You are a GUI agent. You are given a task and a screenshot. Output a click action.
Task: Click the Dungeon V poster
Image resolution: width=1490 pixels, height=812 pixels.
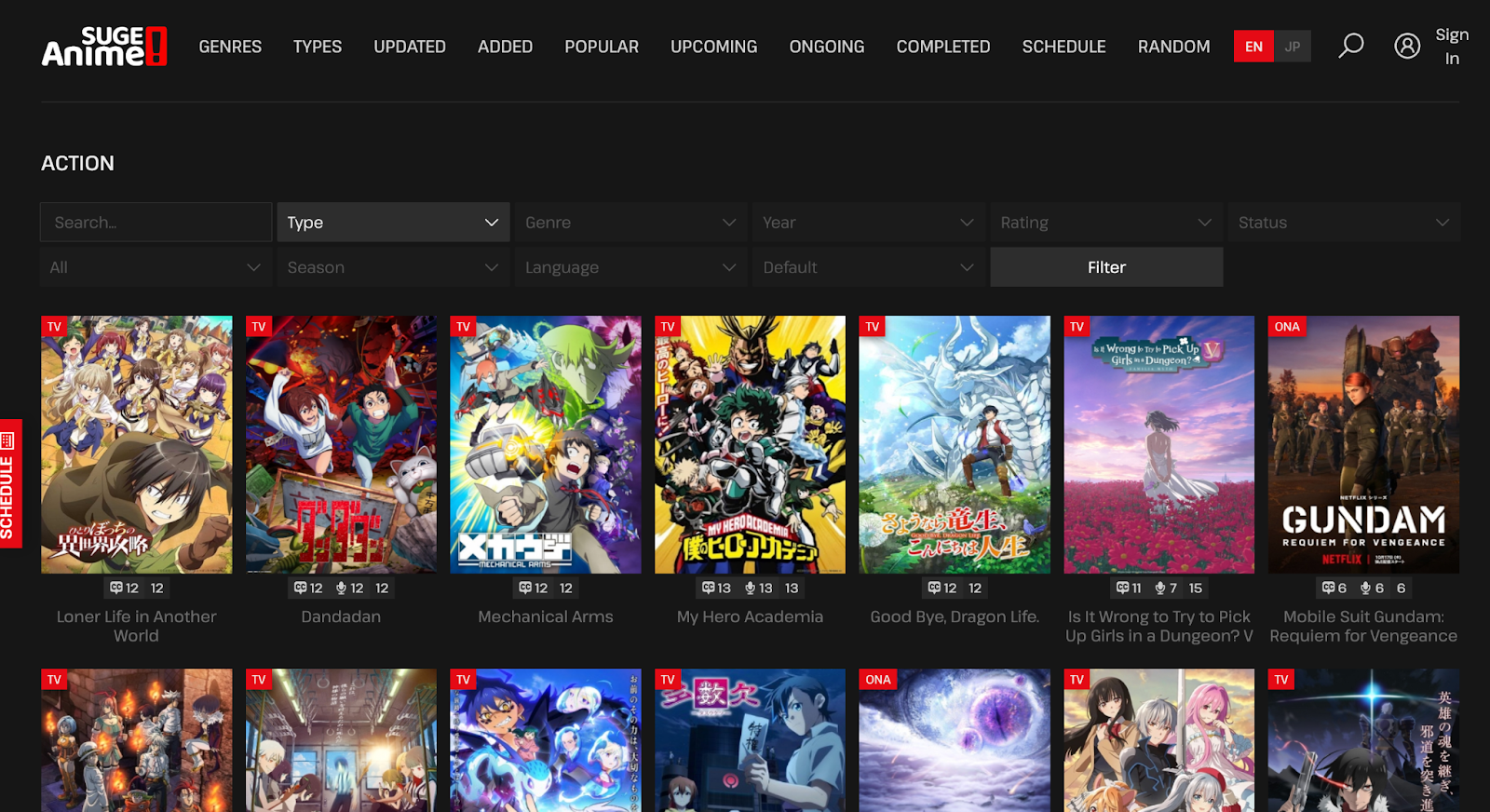point(1159,444)
